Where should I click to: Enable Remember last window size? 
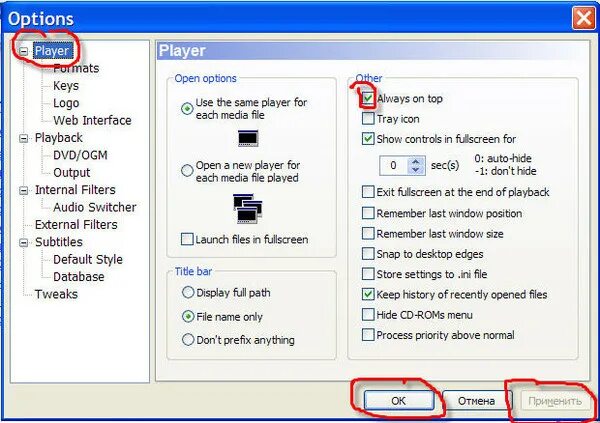(368, 234)
